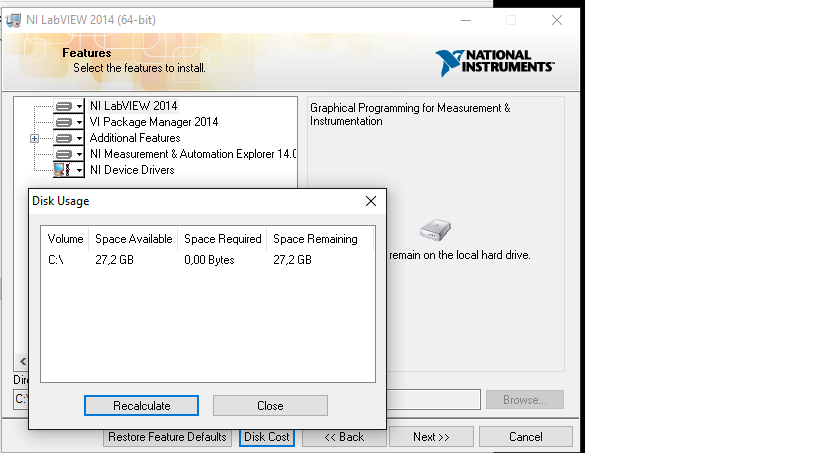Open install-state dropdown for VI Package Manager 2014

coord(69,122)
